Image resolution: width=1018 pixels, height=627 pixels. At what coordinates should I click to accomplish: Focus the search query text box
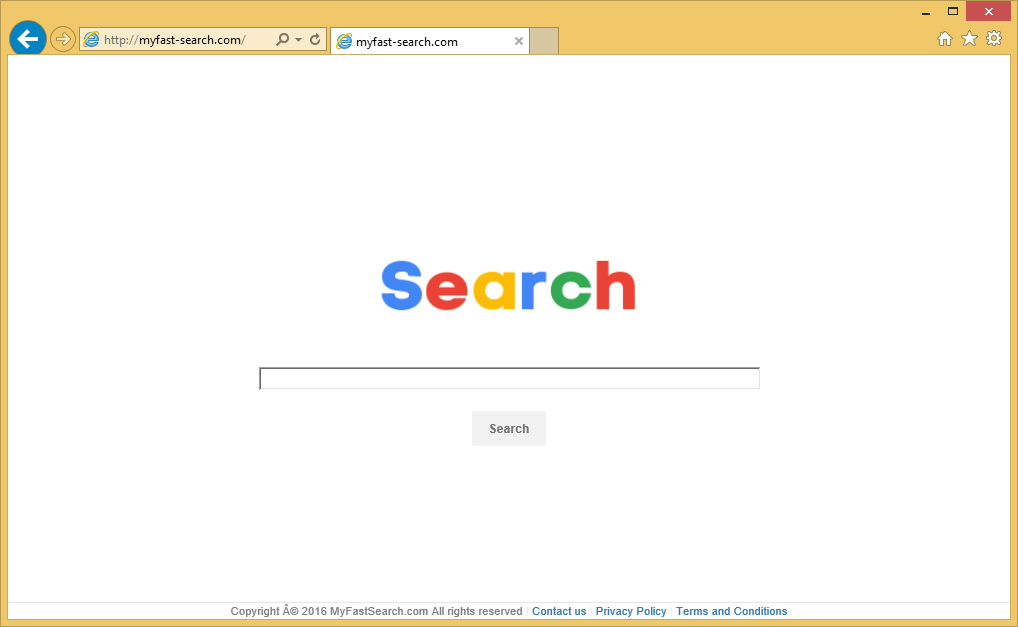pos(509,378)
